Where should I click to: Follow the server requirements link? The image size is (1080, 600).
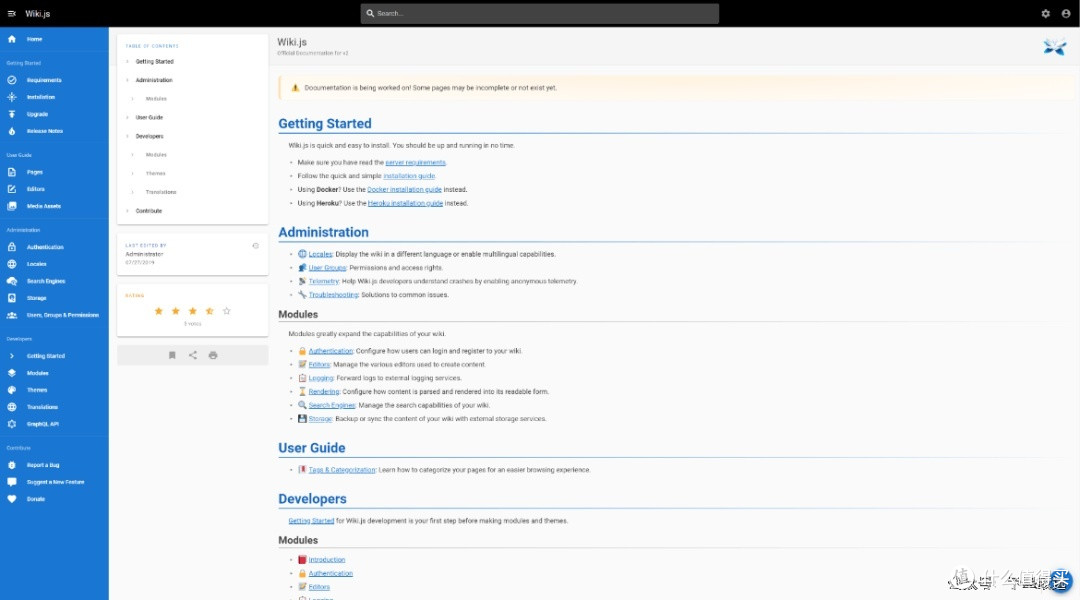(415, 163)
